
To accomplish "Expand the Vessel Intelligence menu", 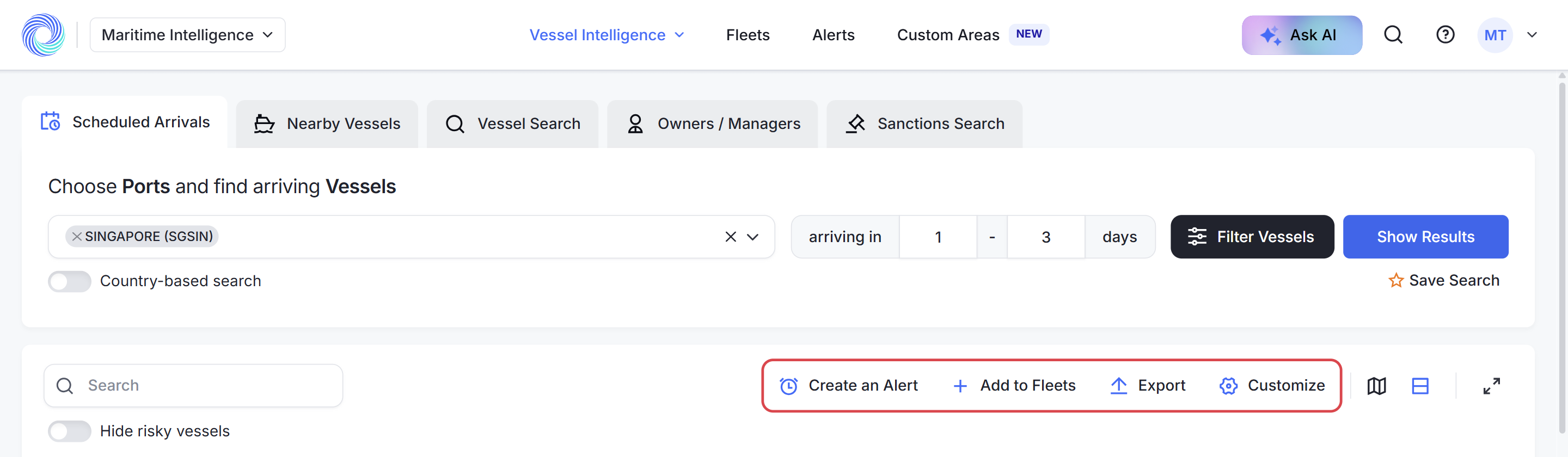I will tap(607, 35).
